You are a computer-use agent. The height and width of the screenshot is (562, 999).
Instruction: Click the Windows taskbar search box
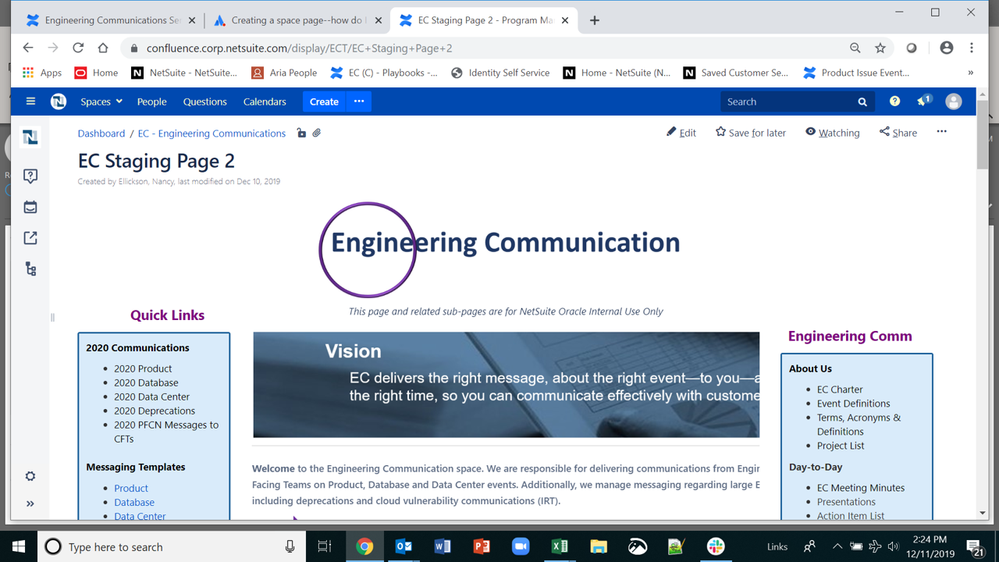[x=172, y=547]
